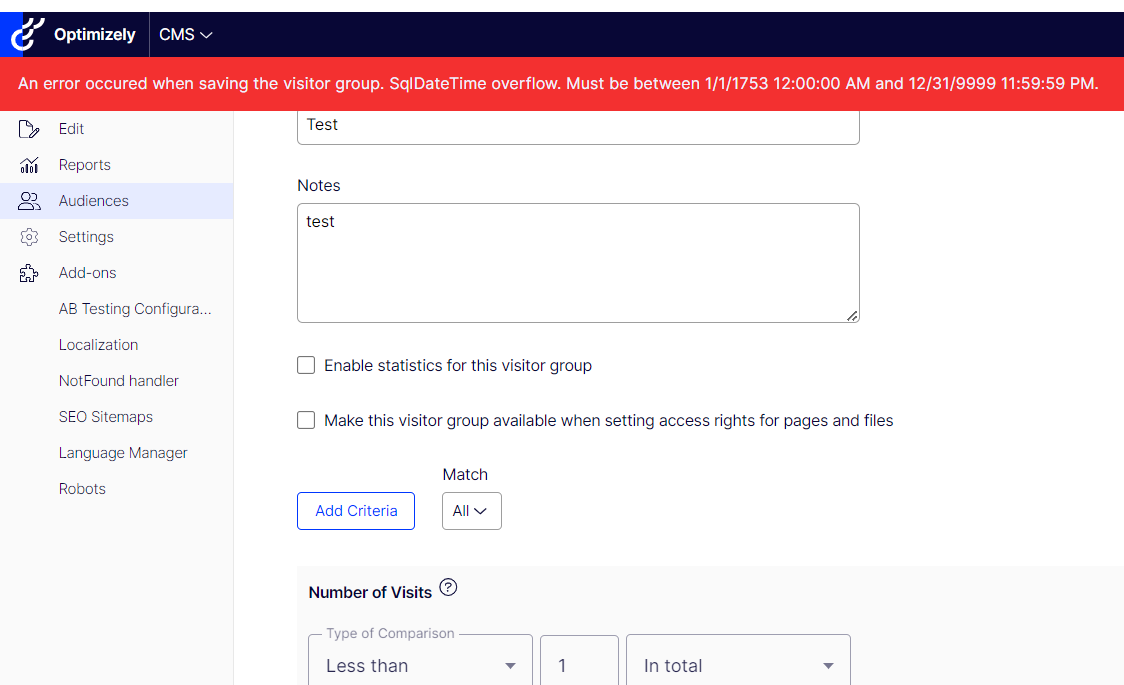Click the Settings gear icon

pyautogui.click(x=29, y=237)
